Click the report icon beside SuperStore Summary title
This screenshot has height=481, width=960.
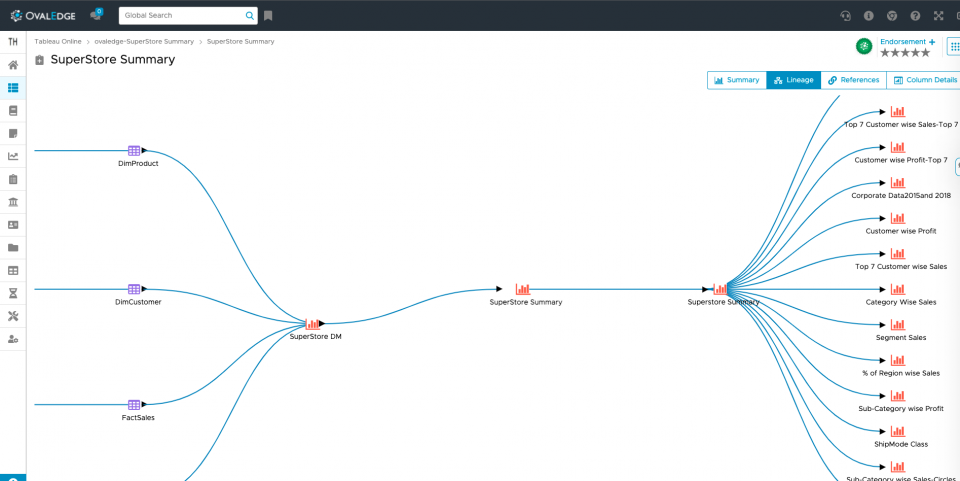pyautogui.click(x=40, y=60)
